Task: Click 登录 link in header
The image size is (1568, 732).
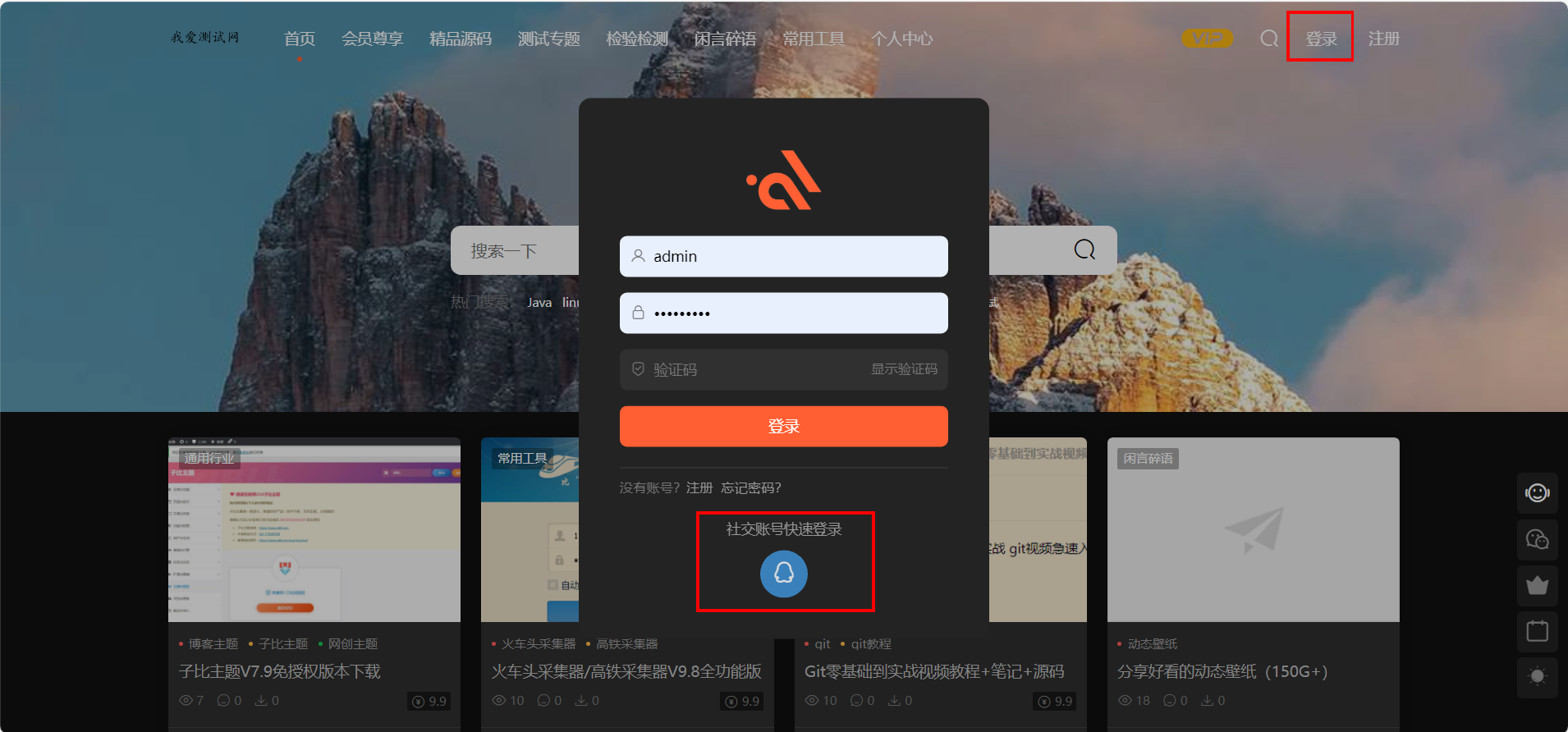Action: pyautogui.click(x=1321, y=39)
